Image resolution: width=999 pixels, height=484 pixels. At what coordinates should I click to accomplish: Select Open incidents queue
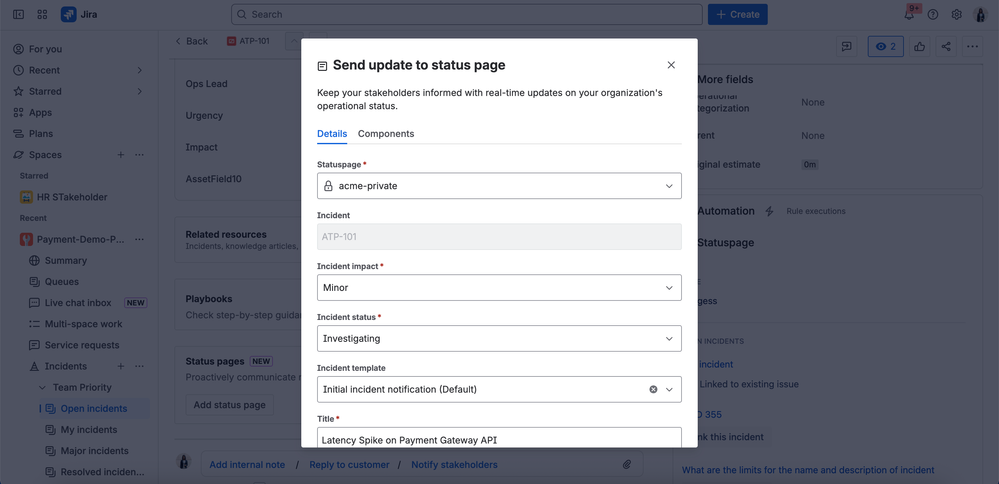(x=95, y=408)
